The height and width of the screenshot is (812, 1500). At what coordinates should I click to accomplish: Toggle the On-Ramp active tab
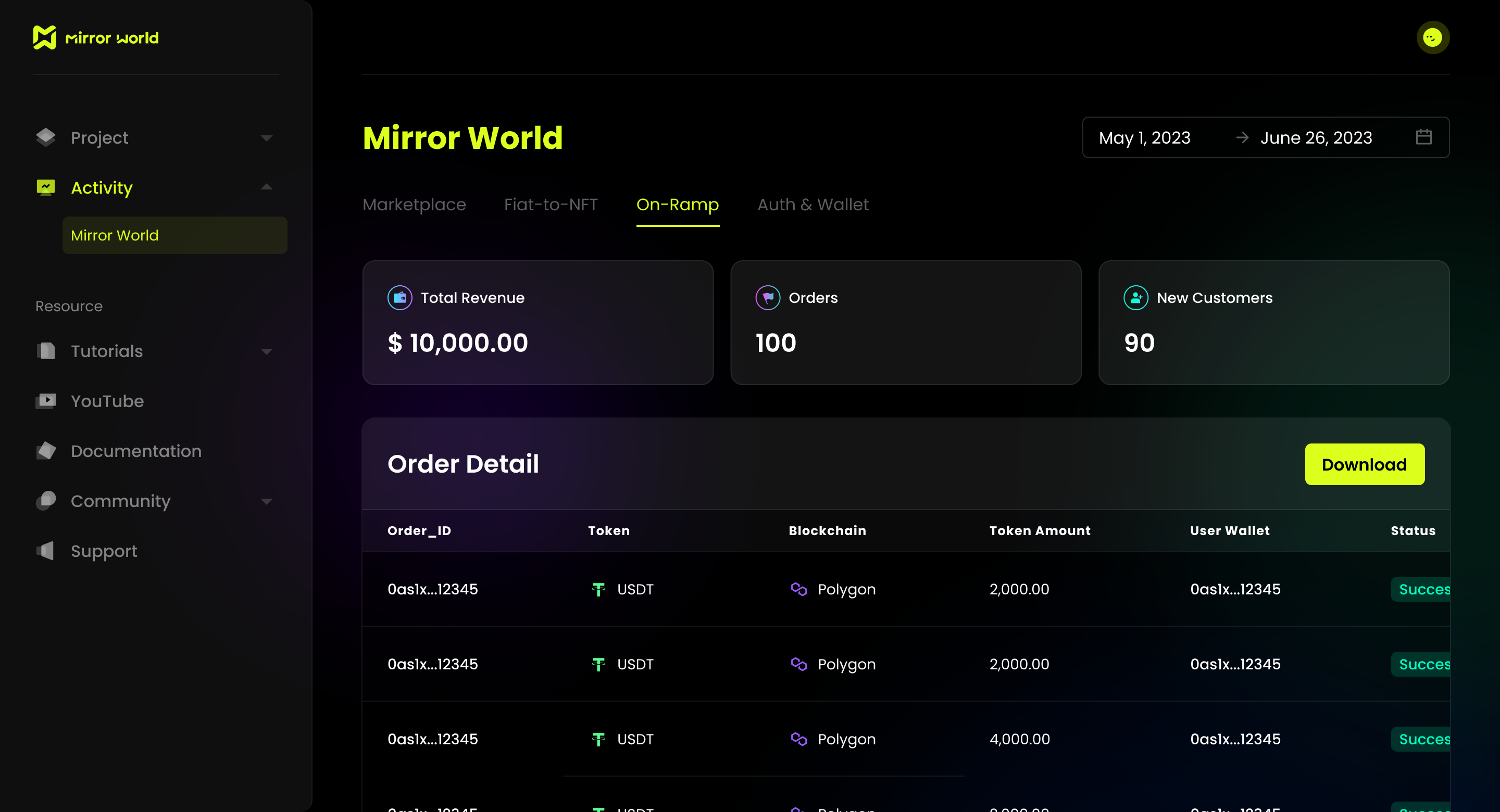pyautogui.click(x=678, y=205)
